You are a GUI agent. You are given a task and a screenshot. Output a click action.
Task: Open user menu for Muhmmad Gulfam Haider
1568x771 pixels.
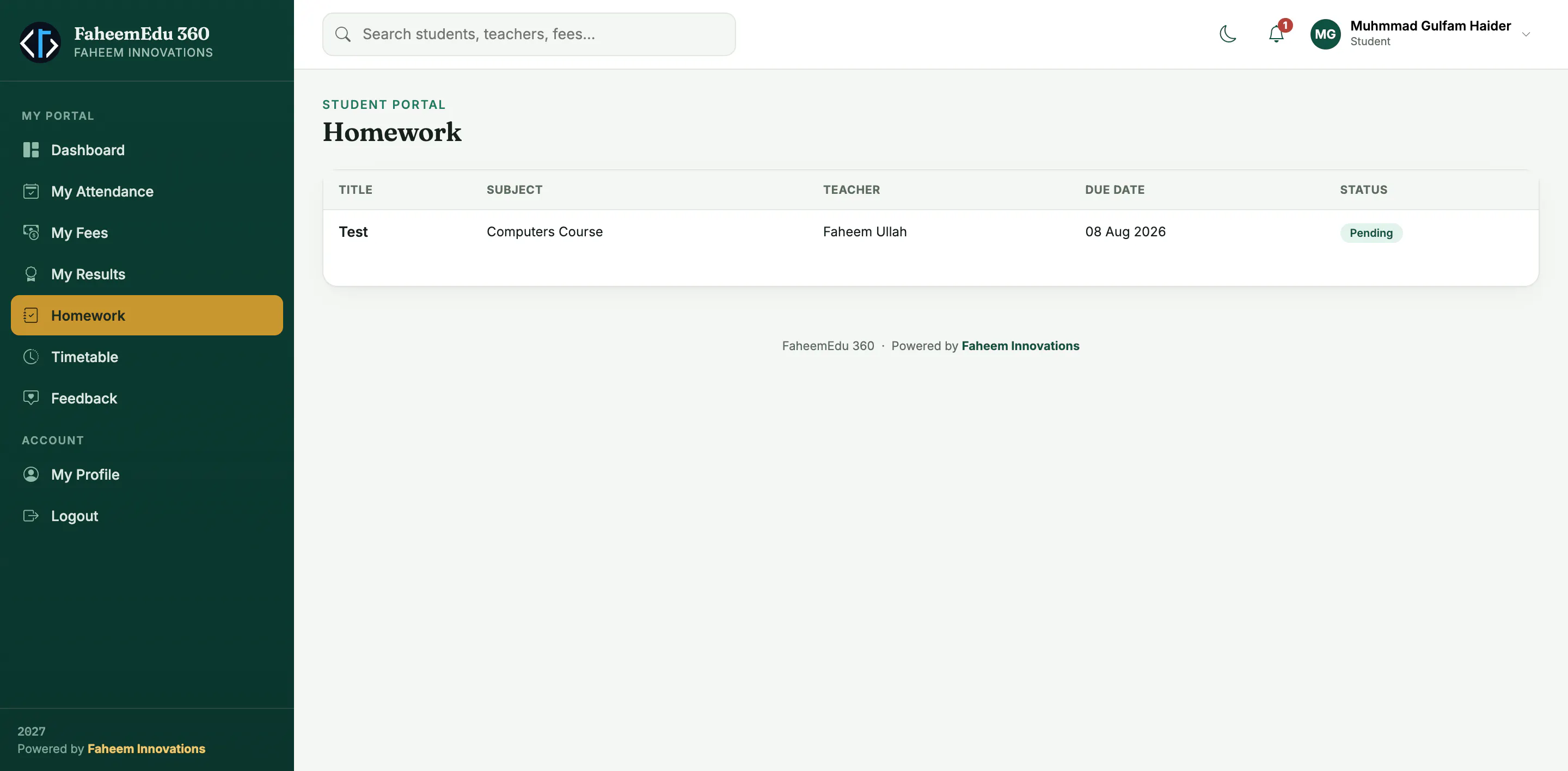pyautogui.click(x=1420, y=34)
